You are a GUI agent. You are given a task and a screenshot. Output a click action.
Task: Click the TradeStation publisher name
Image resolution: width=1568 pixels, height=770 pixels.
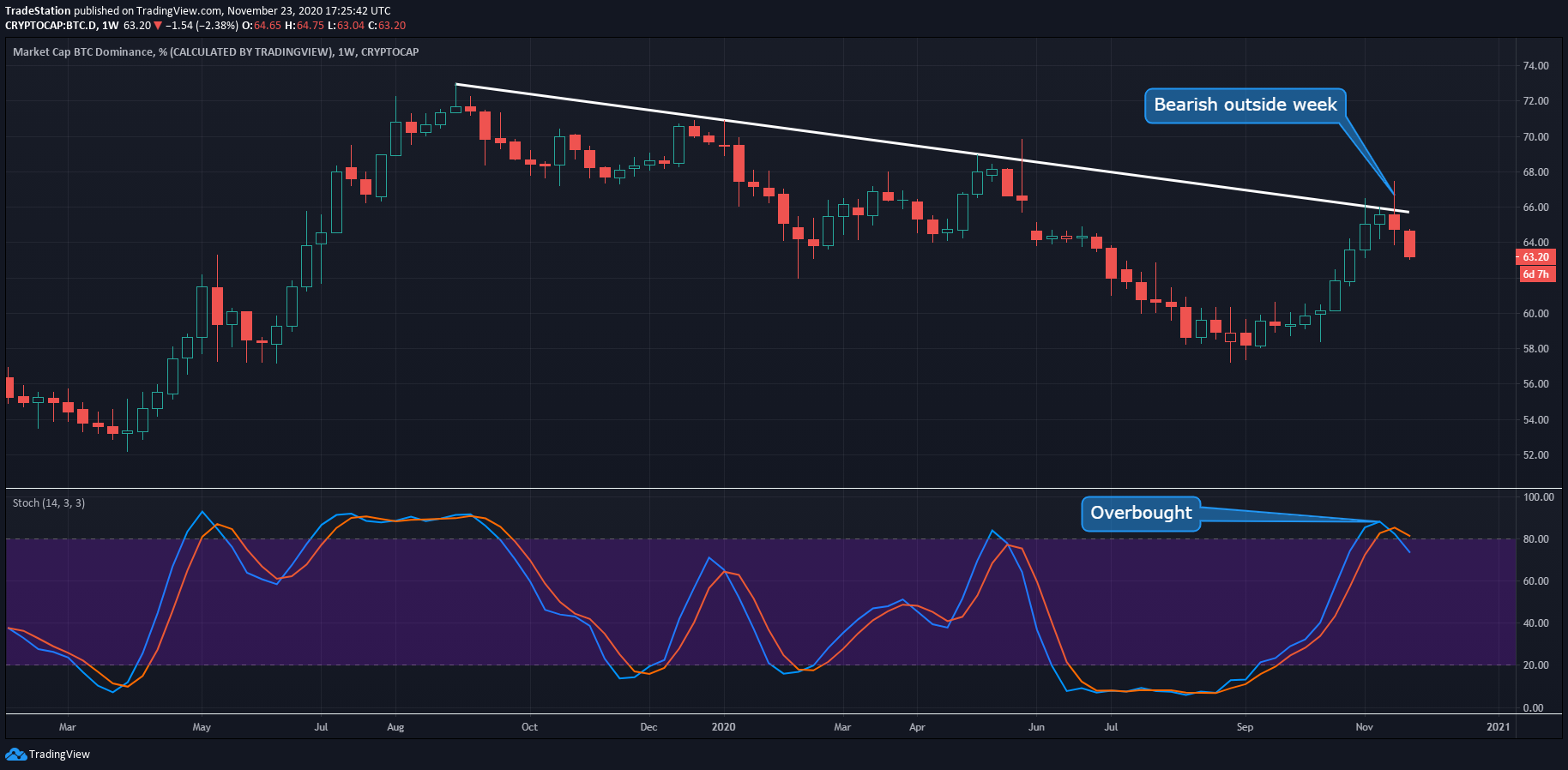(38, 11)
